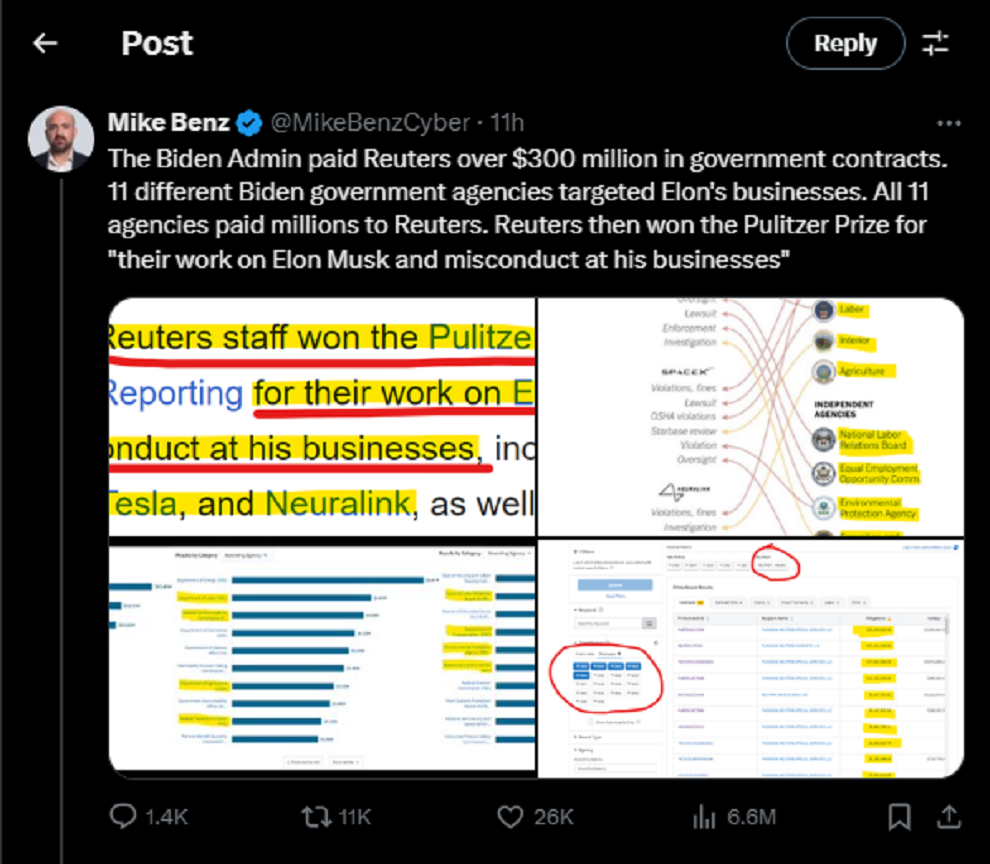Open the contracts table screenshot image
Image resolution: width=990 pixels, height=864 pixels.
pos(751,658)
